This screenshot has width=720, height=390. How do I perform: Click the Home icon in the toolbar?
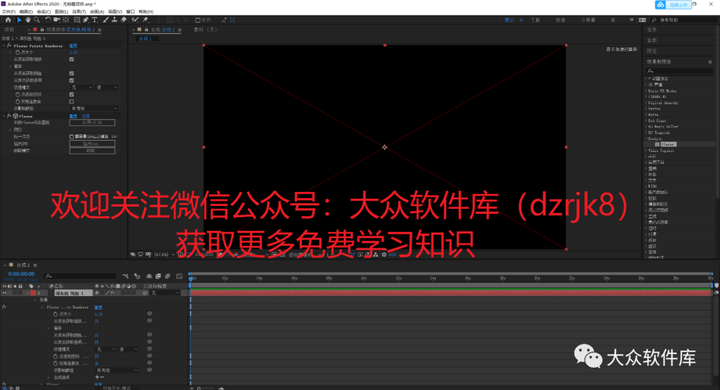click(x=8, y=20)
